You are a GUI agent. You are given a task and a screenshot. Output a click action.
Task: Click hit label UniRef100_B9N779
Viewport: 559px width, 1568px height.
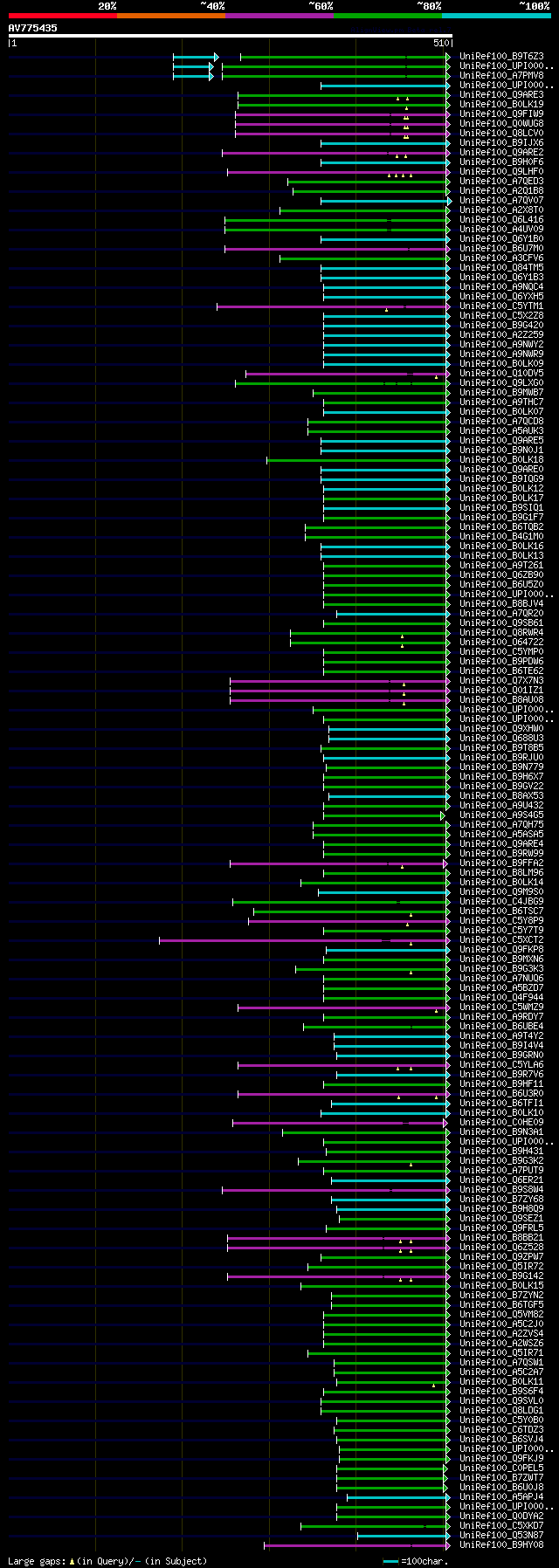[501, 767]
